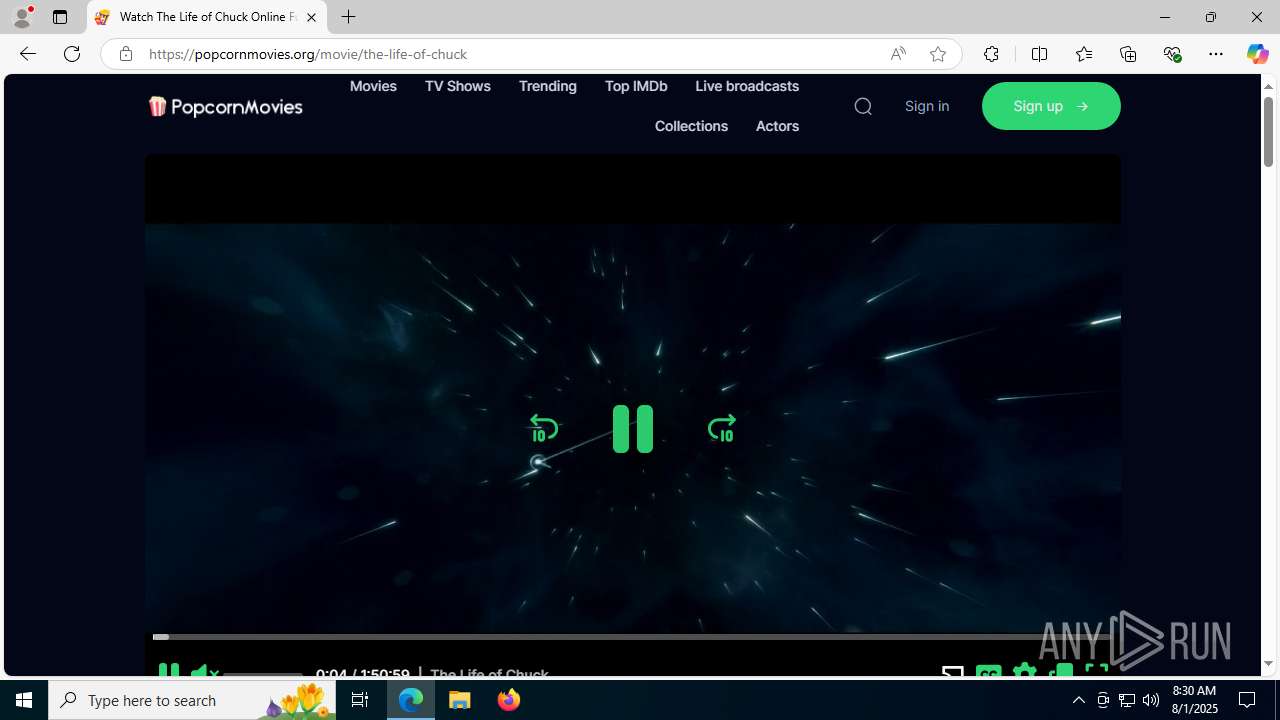Open the Movies menu item
Image resolution: width=1280 pixels, height=720 pixels.
(373, 86)
